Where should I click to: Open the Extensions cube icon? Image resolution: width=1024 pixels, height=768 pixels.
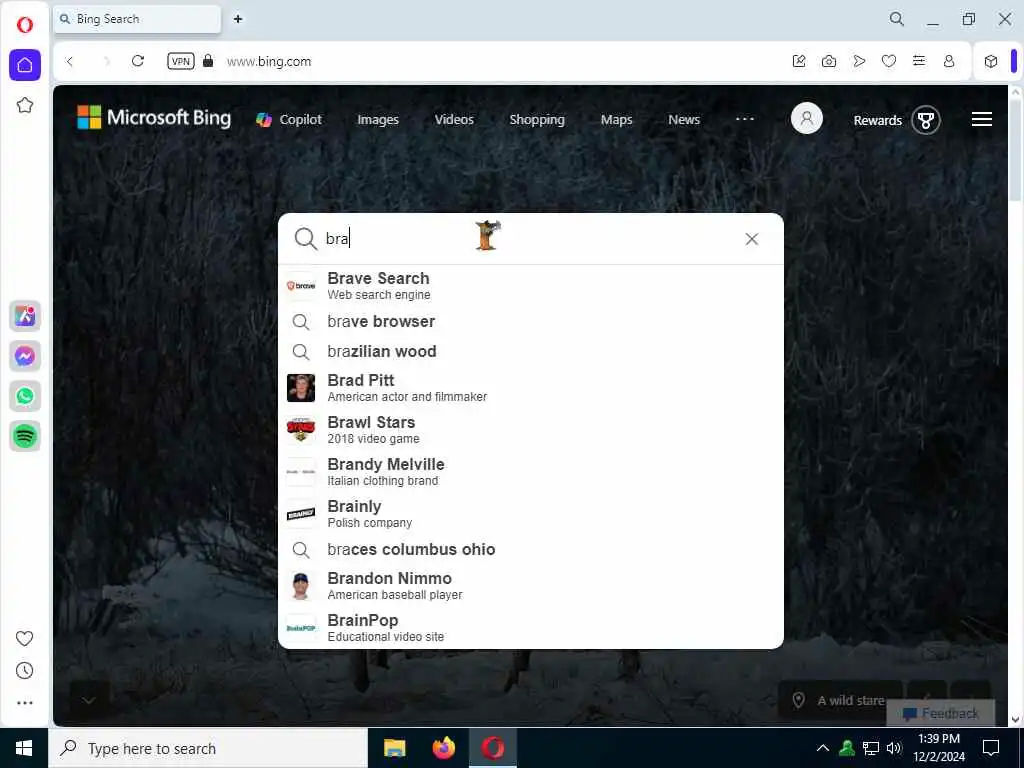[991, 61]
